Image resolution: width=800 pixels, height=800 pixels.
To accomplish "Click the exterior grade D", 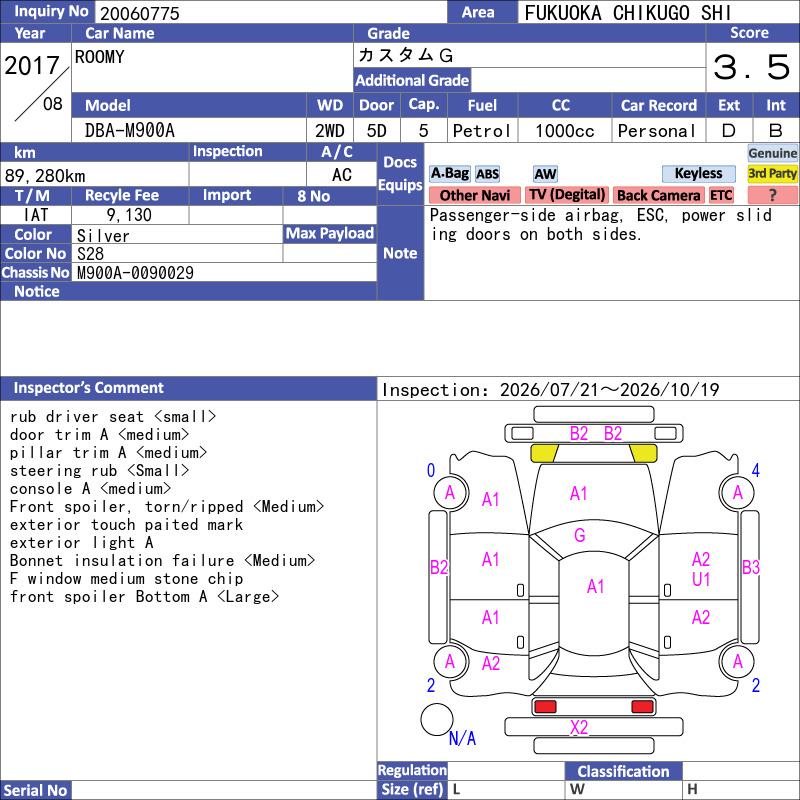I will click(x=729, y=131).
